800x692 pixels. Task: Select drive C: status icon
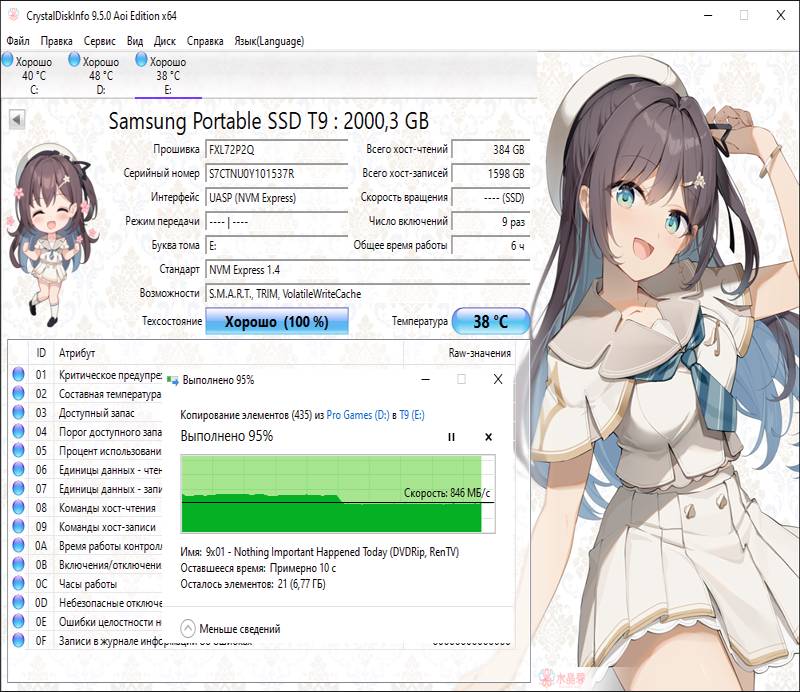8,62
